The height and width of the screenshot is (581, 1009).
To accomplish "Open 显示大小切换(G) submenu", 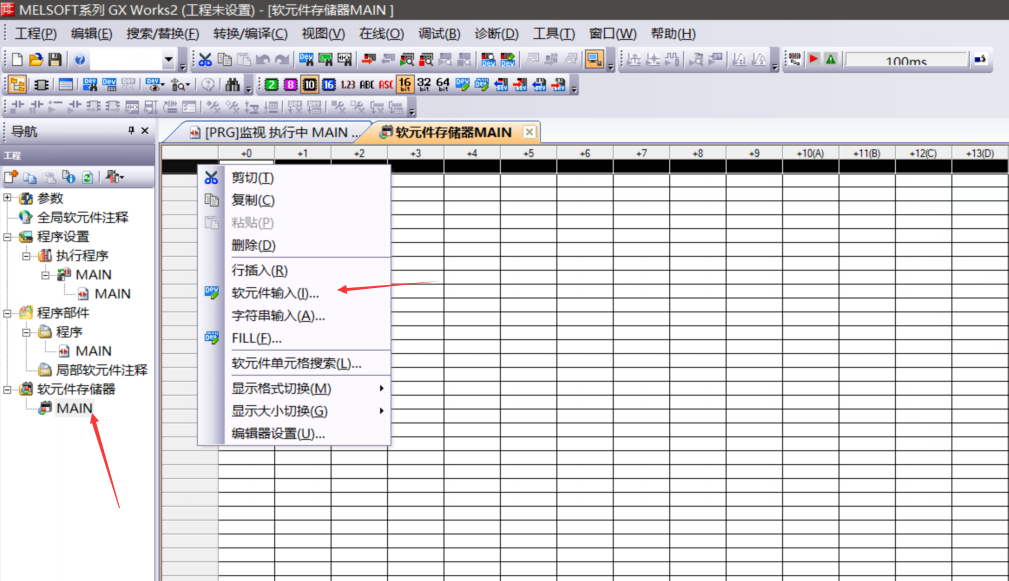I will click(295, 411).
